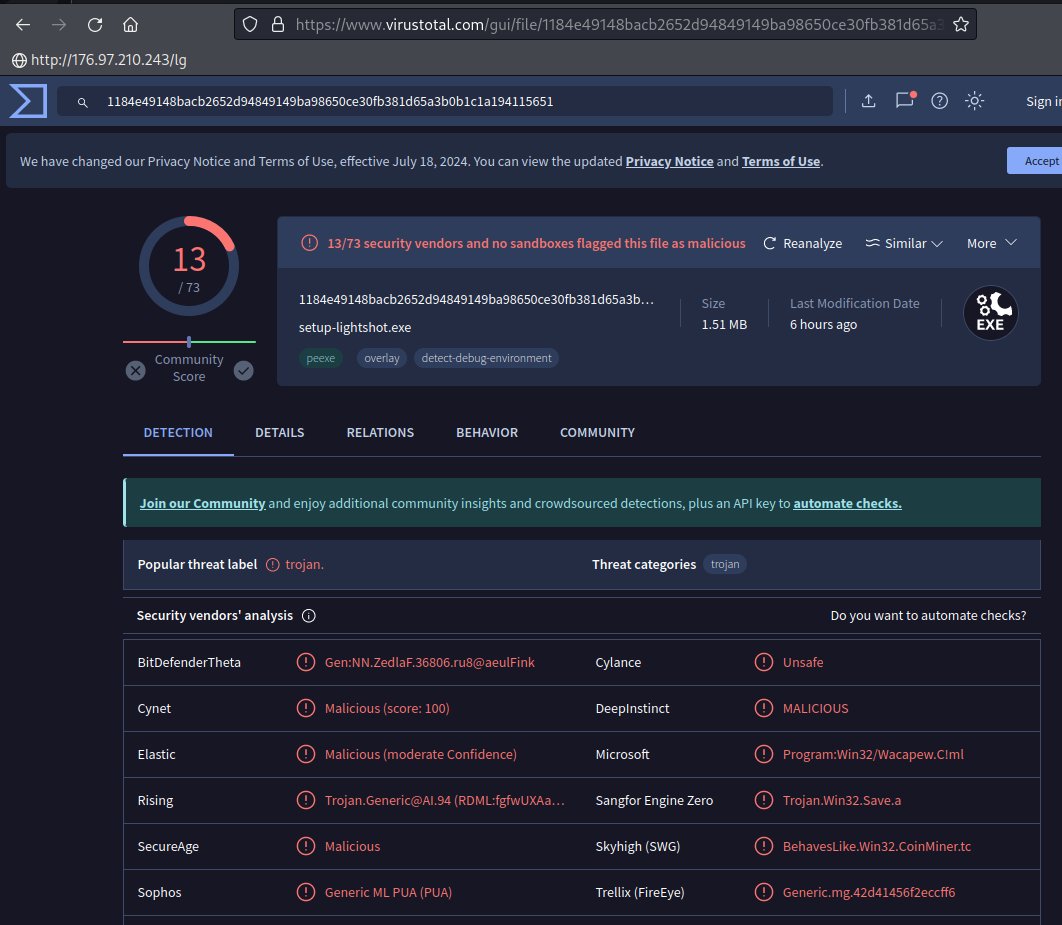Click the Microsoft detection alert icon

pyautogui.click(x=764, y=754)
